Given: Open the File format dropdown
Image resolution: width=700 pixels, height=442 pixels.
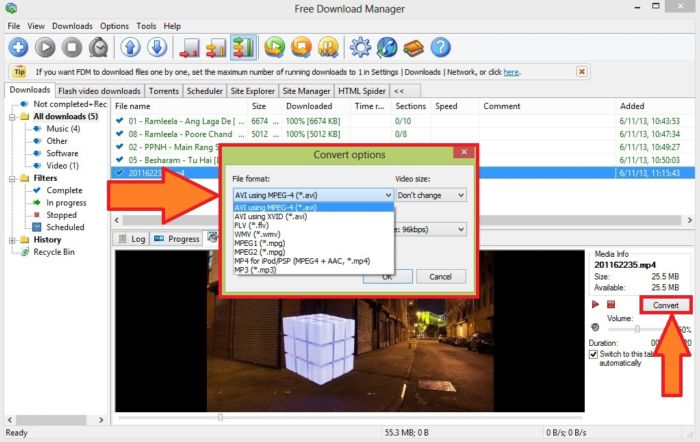Looking at the screenshot, I should click(x=313, y=195).
